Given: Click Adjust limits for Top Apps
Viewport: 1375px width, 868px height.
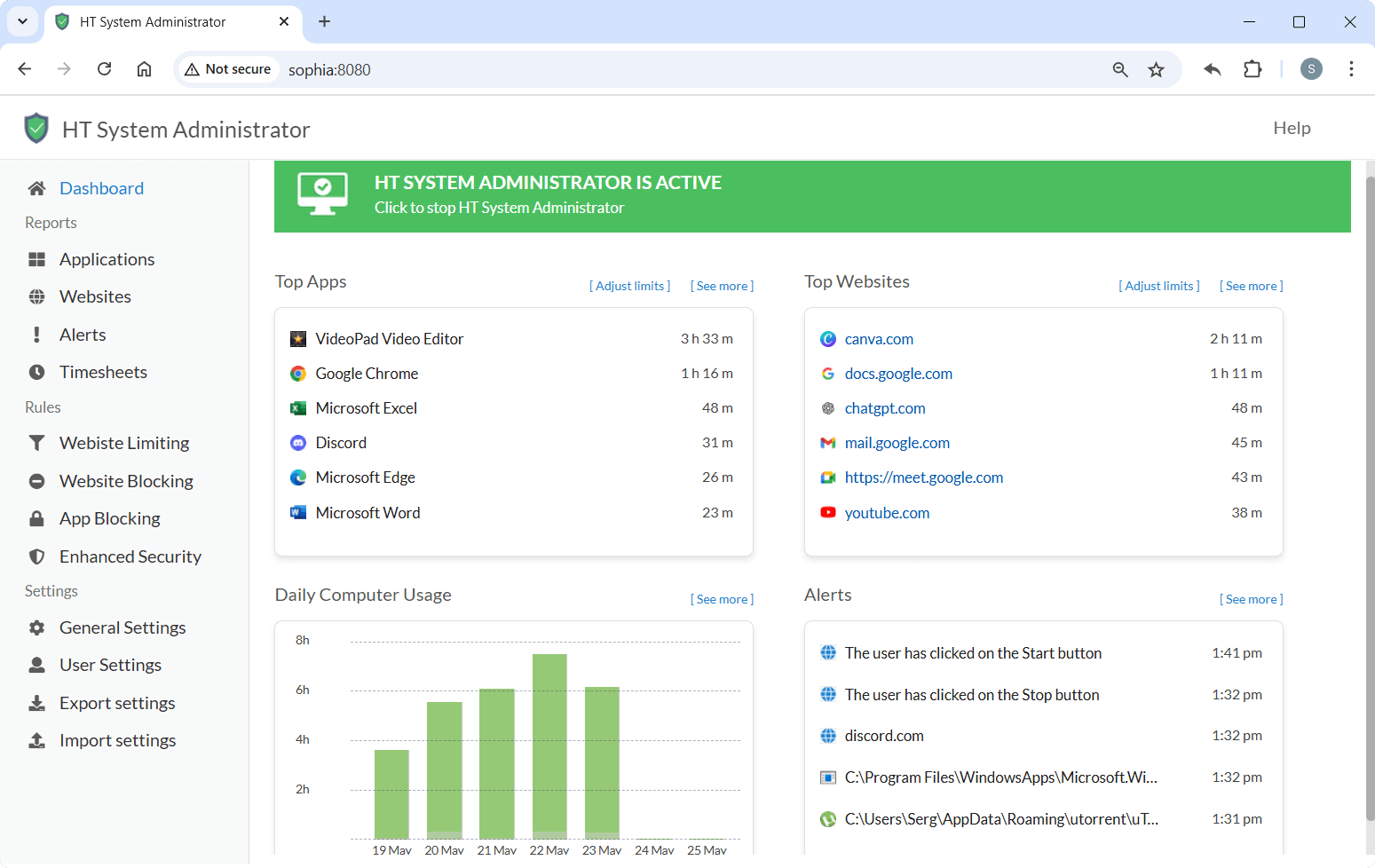Looking at the screenshot, I should click(x=630, y=286).
